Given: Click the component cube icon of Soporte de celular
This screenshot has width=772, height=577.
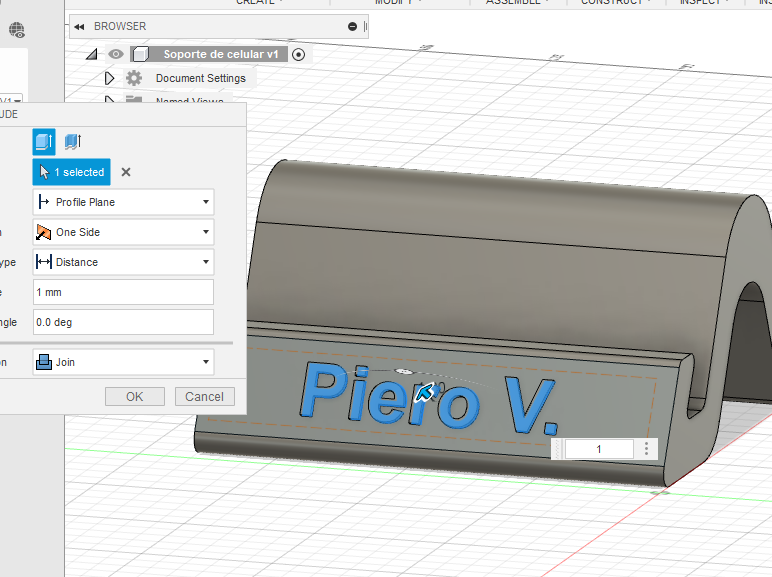Looking at the screenshot, I should pos(141,54).
